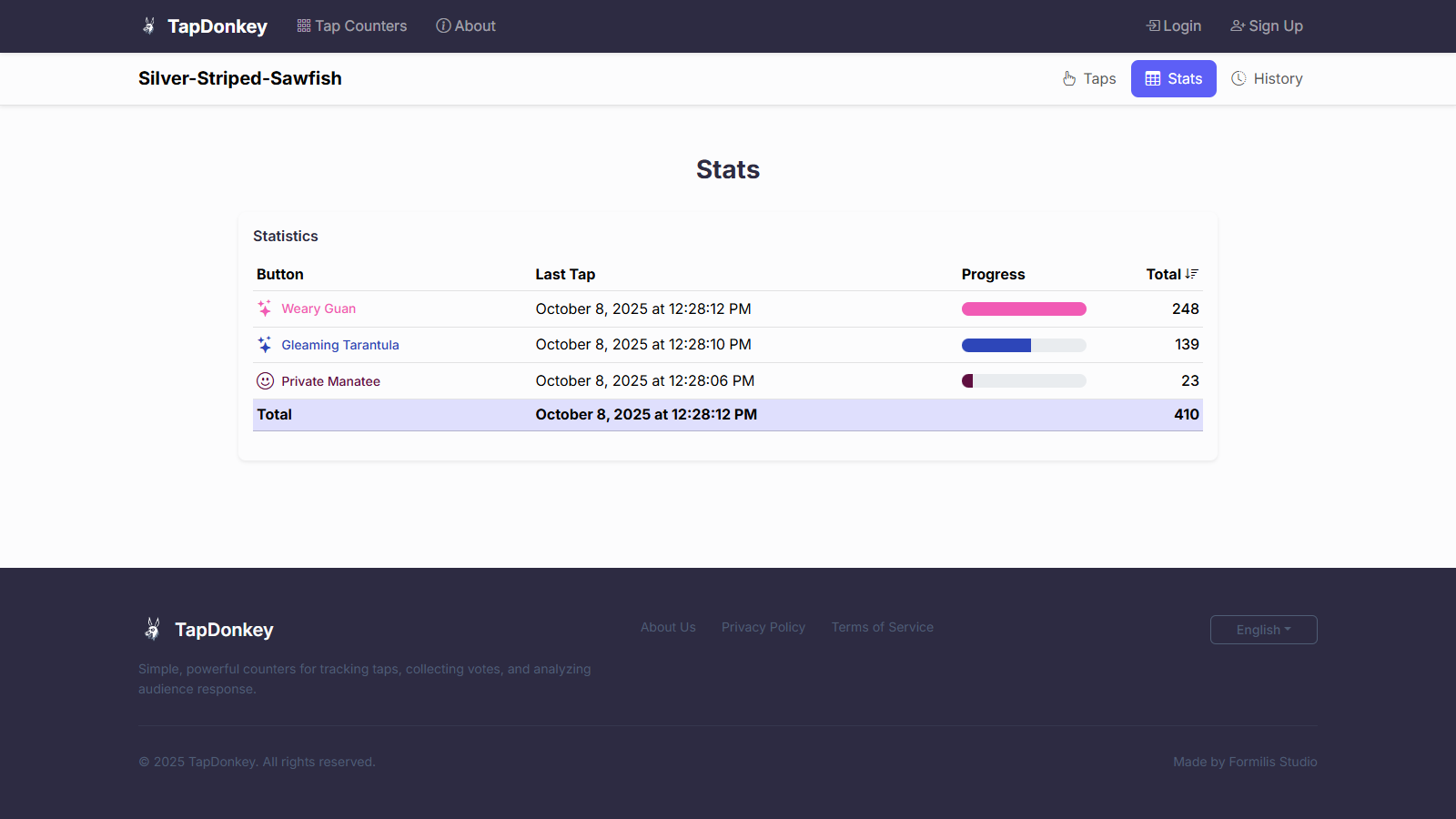
Task: Click the TapDonkey brand name in header
Action: click(x=217, y=26)
